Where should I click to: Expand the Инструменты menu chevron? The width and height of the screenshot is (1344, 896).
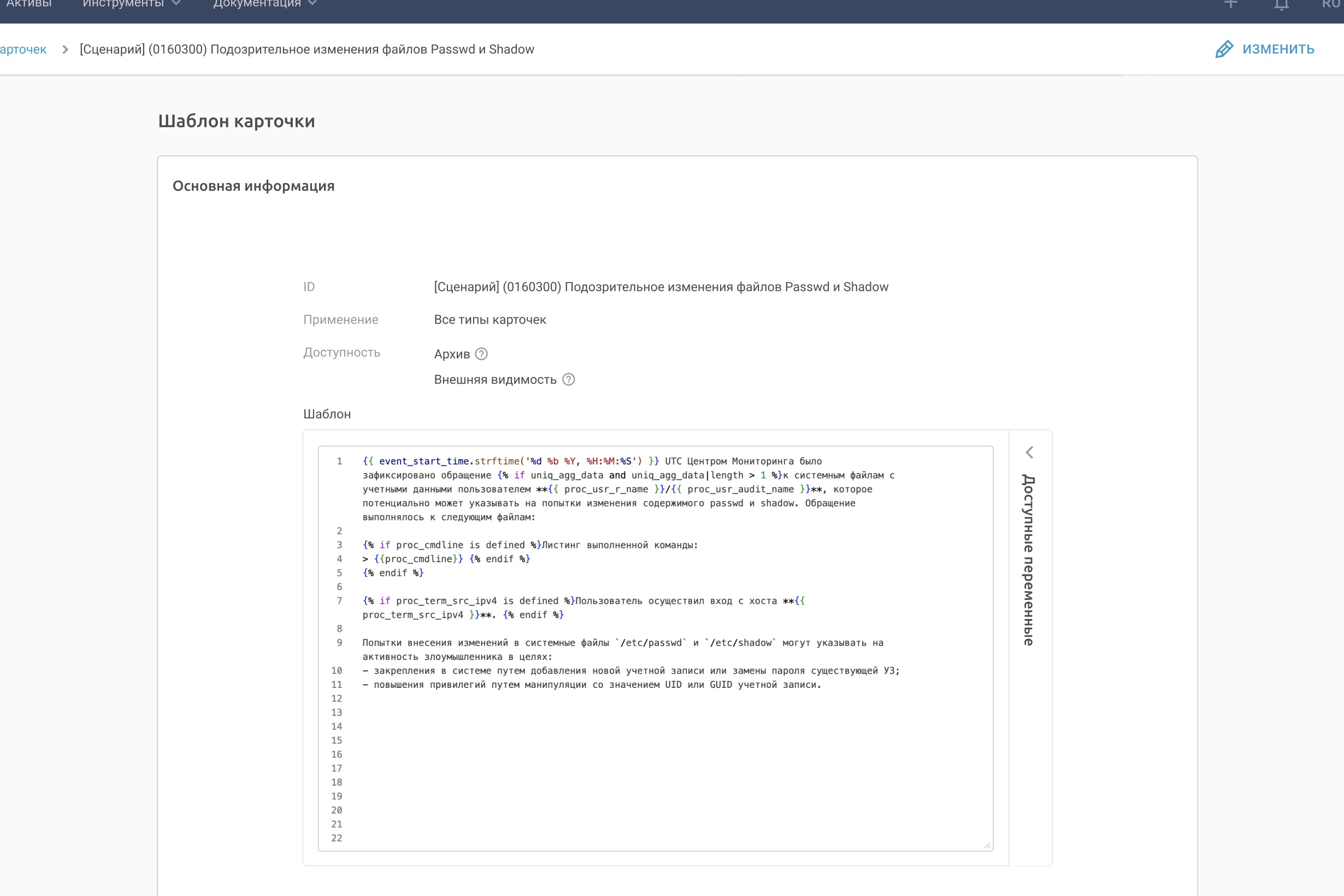176,3
